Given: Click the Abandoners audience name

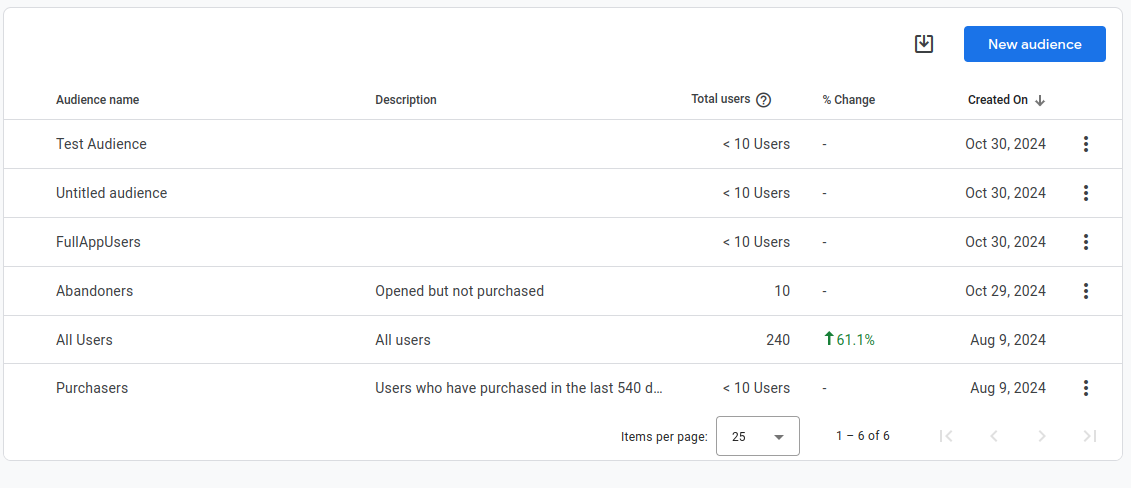Looking at the screenshot, I should click(x=94, y=291).
